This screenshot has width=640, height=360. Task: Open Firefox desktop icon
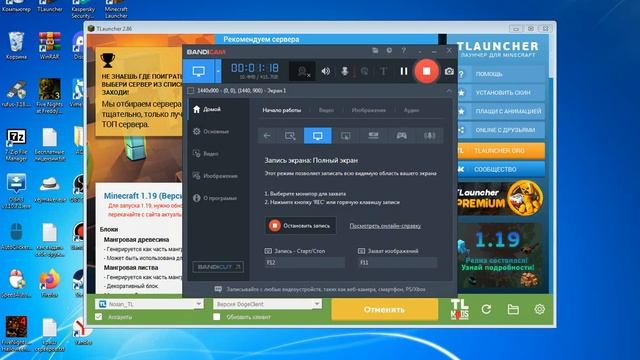(x=50, y=283)
